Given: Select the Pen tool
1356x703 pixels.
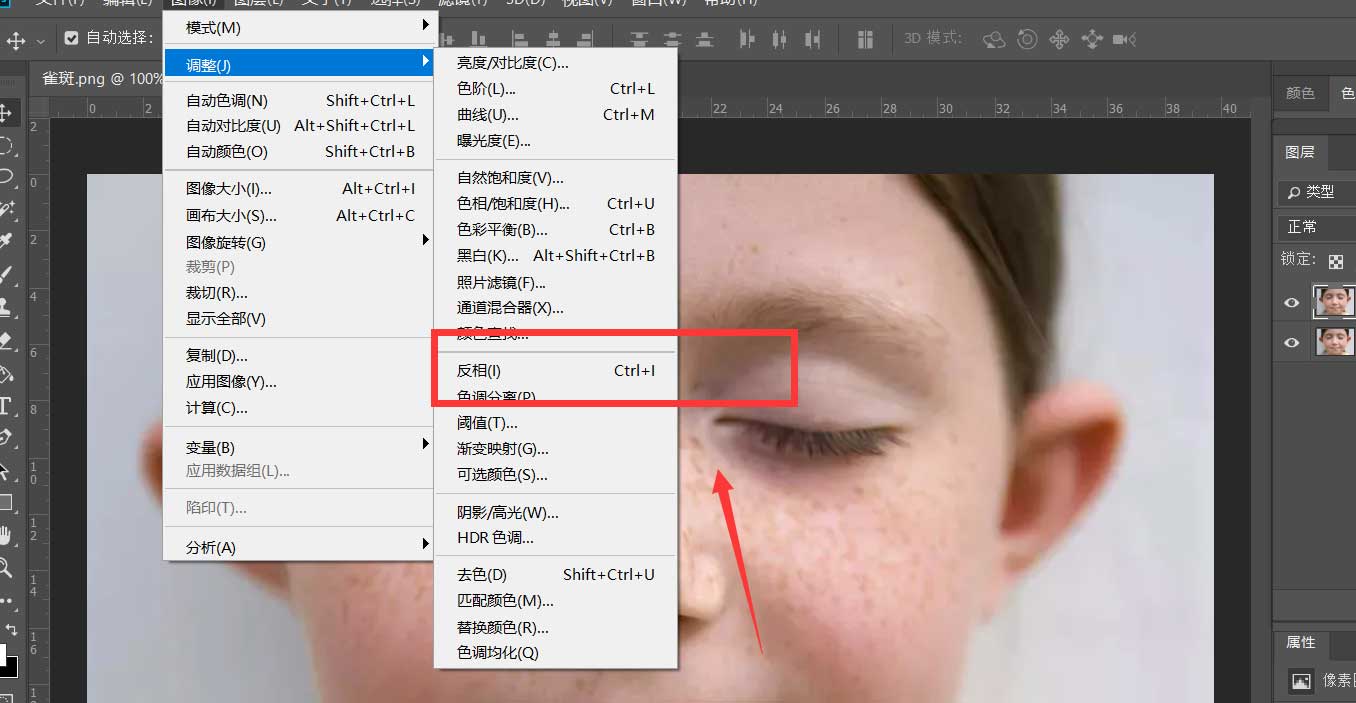Looking at the screenshot, I should [5, 437].
